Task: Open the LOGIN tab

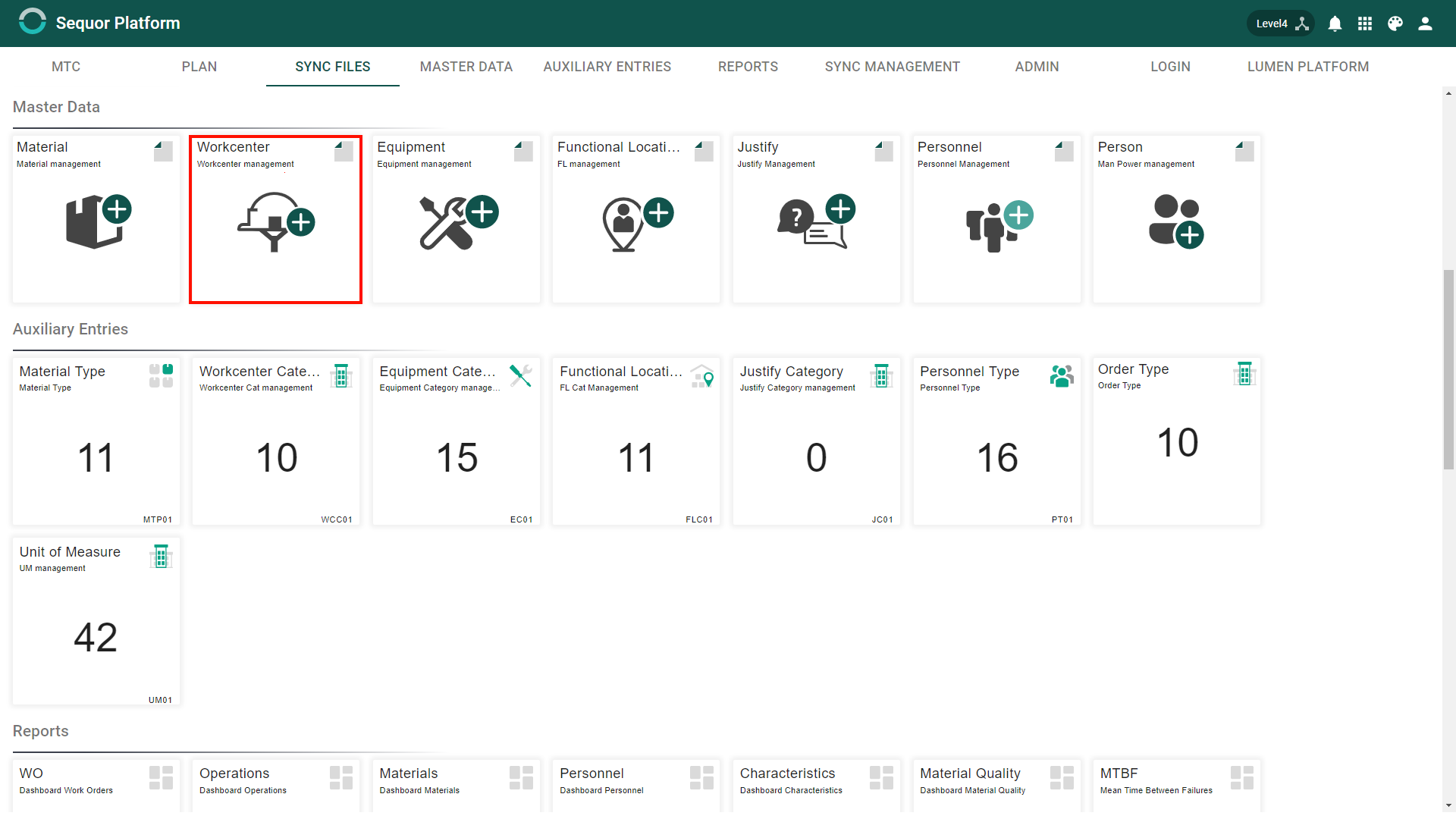Action: (x=1171, y=67)
